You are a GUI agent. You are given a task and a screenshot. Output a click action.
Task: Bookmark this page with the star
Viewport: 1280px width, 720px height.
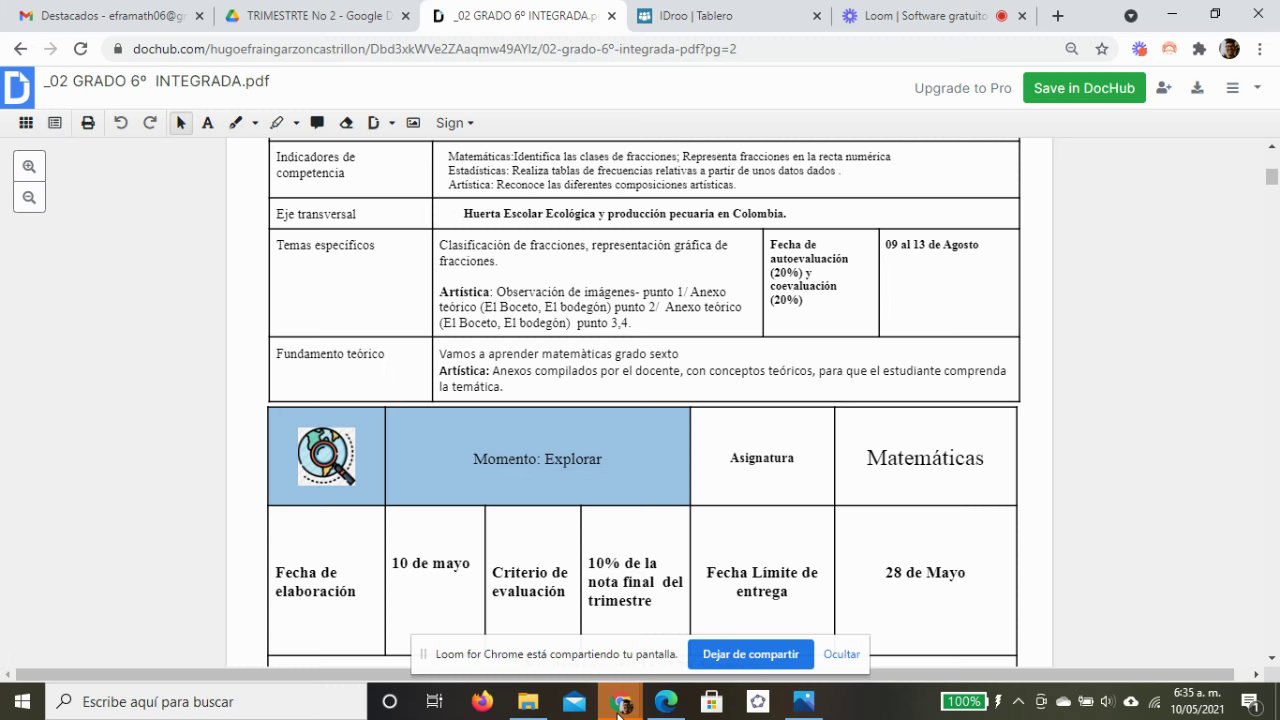(x=1102, y=48)
